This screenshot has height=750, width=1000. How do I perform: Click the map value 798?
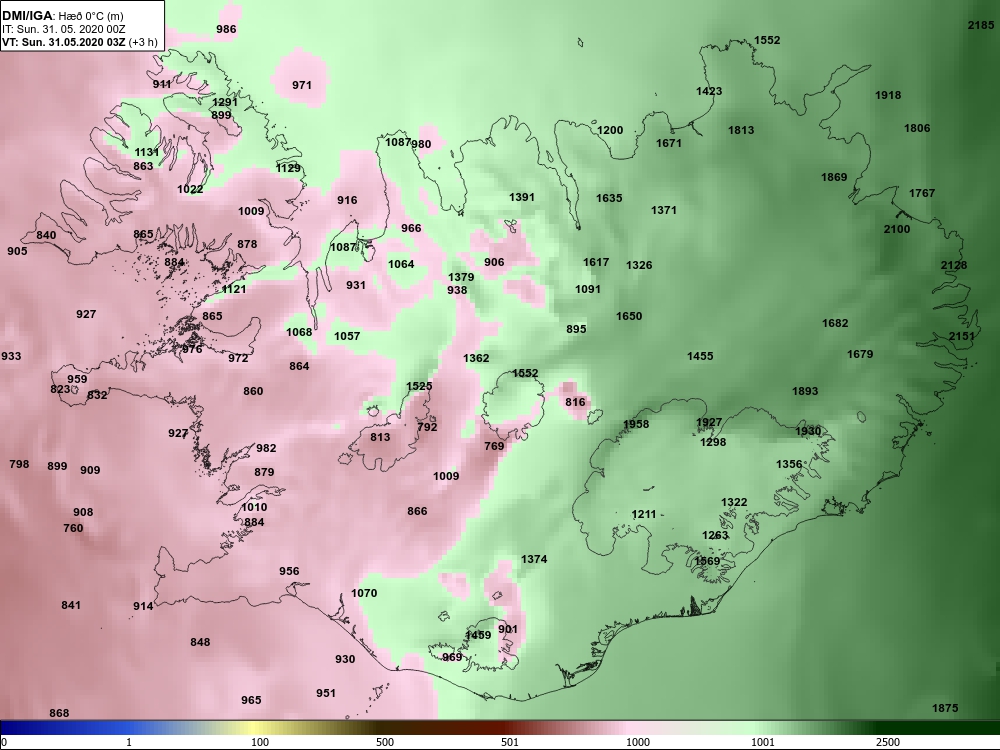(19, 464)
